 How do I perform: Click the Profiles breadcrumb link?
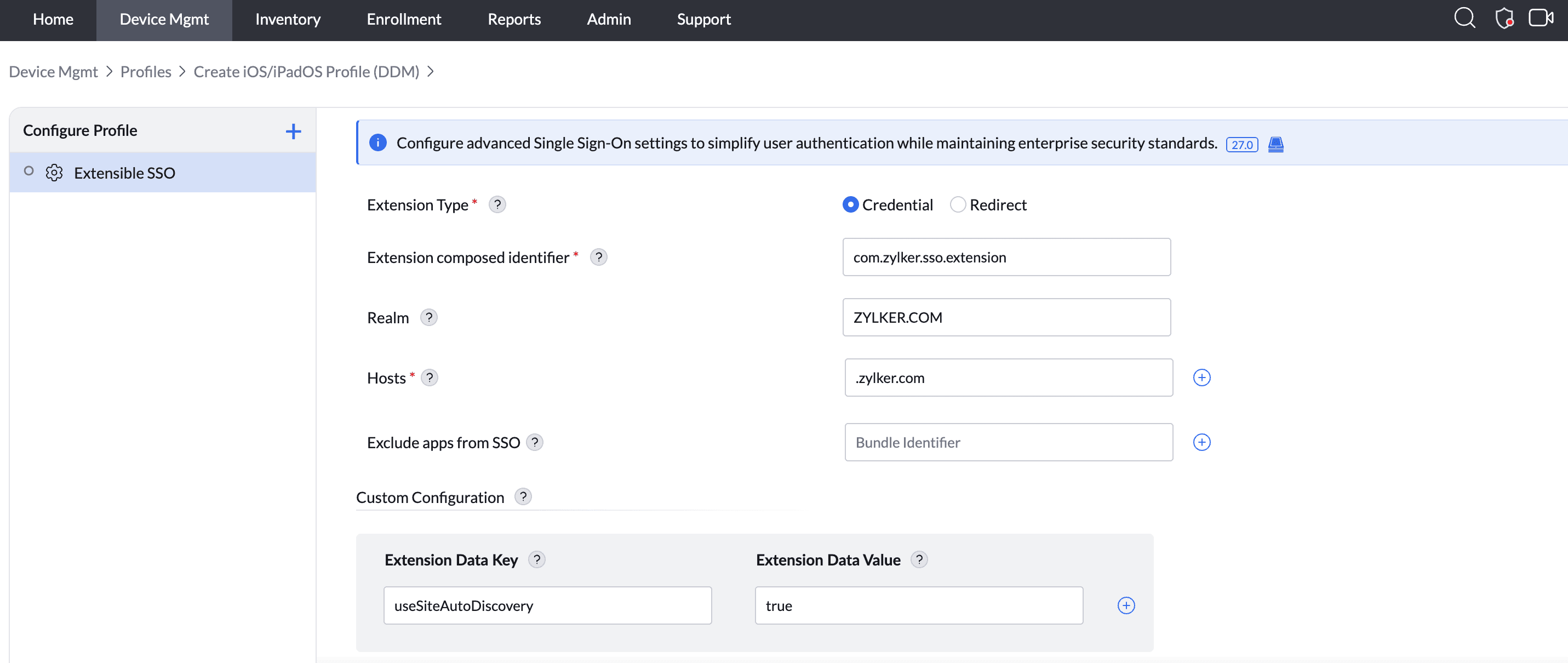click(x=146, y=72)
